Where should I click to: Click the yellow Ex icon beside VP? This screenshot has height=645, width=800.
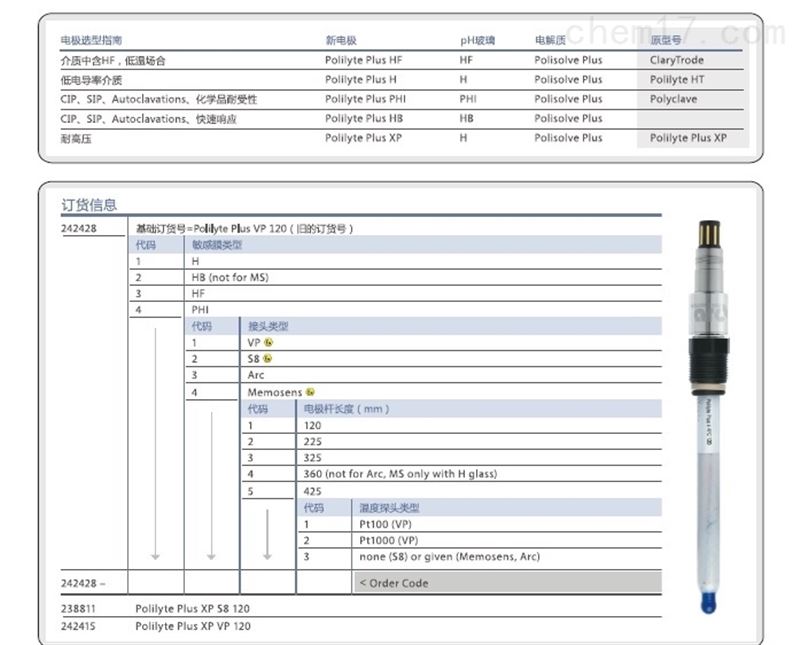269,342
